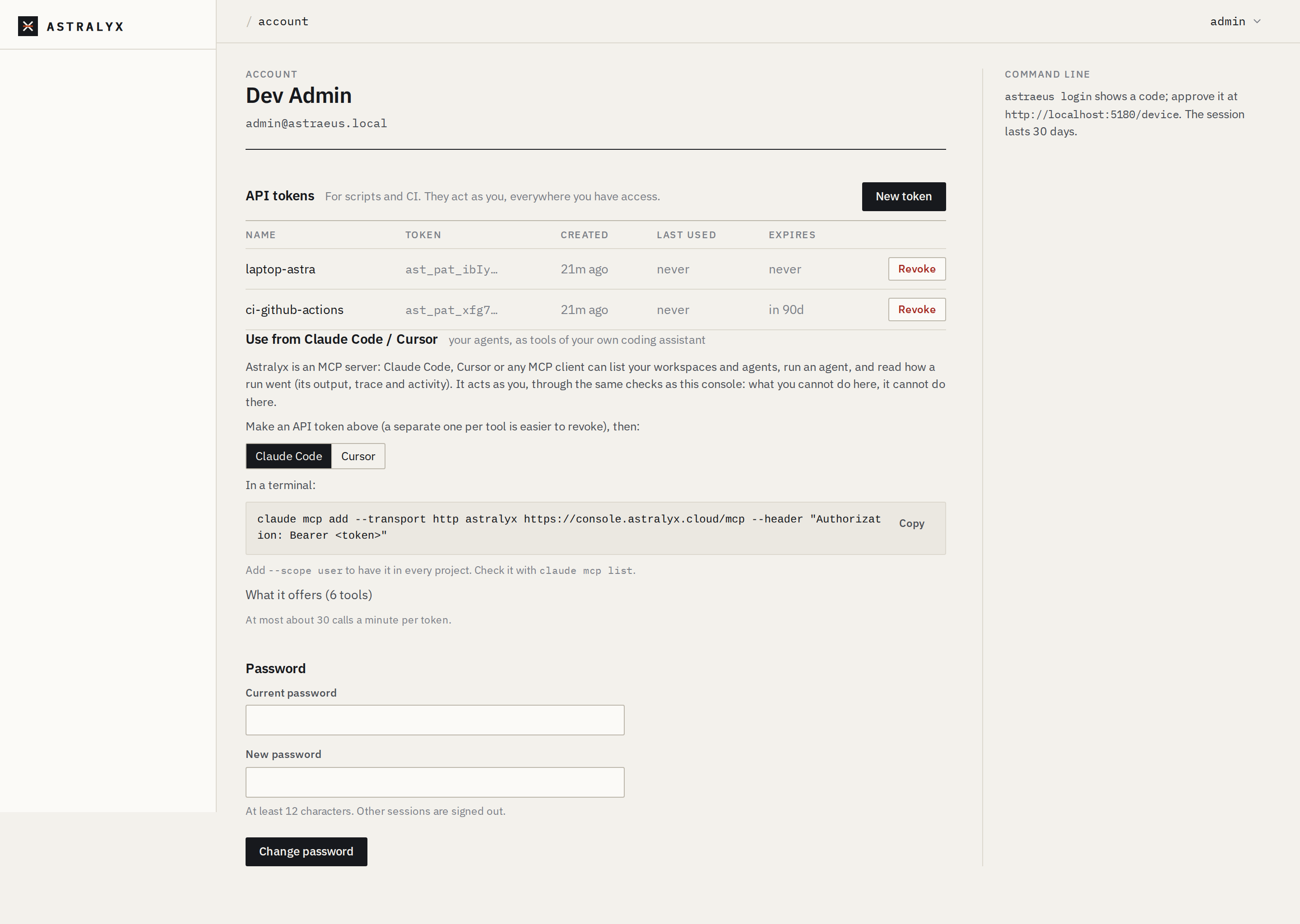The width and height of the screenshot is (1300, 924).
Task: Click the TOKEN column header
Action: click(x=423, y=235)
